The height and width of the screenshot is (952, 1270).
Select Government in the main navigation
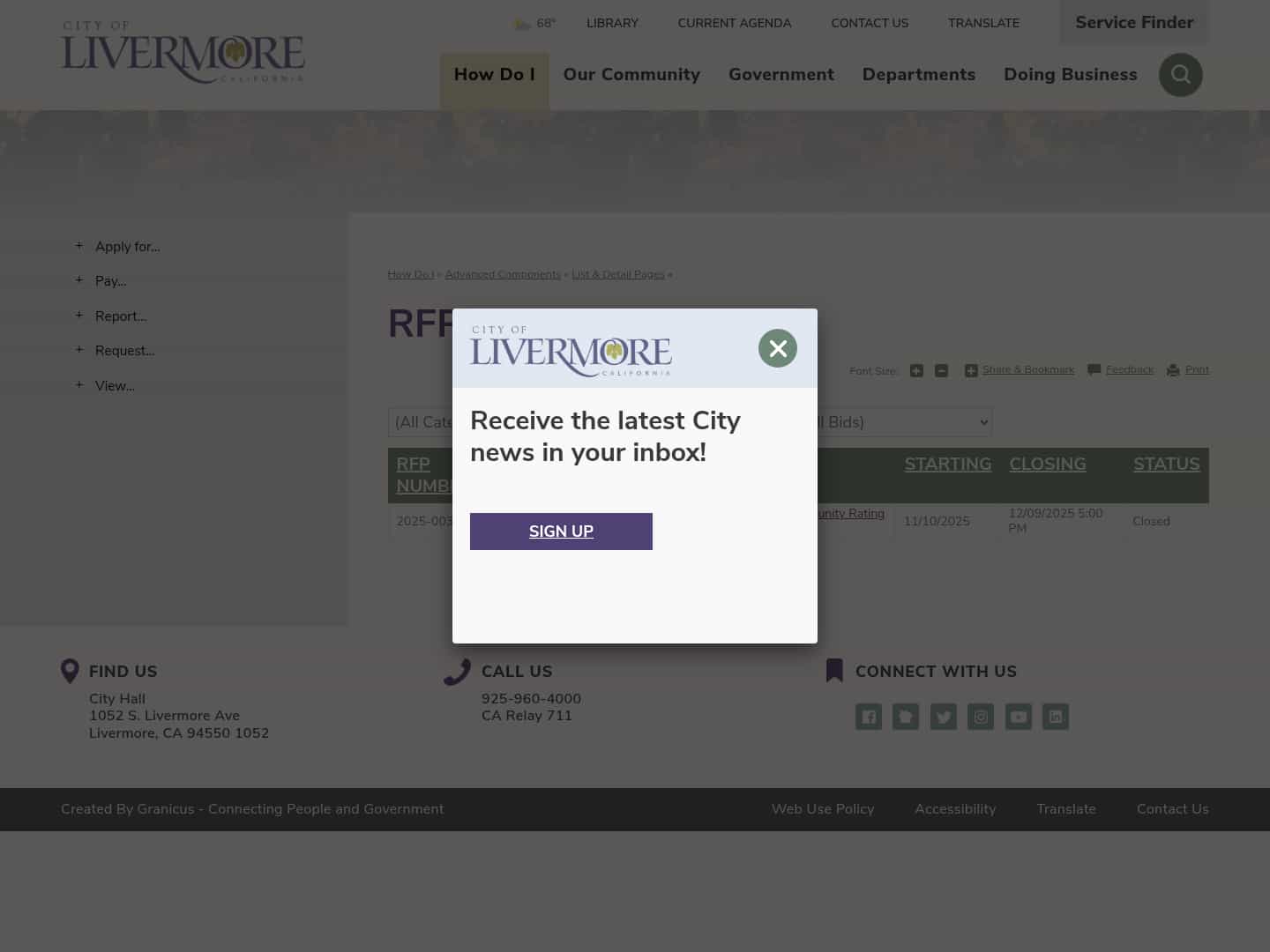click(781, 75)
